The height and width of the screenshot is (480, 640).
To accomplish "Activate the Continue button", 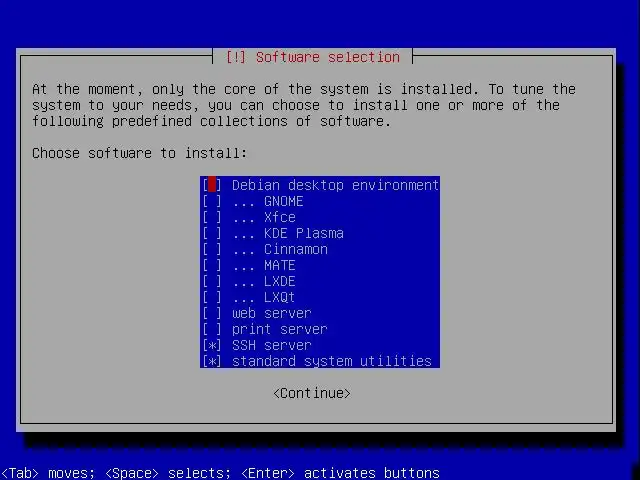I will [312, 393].
